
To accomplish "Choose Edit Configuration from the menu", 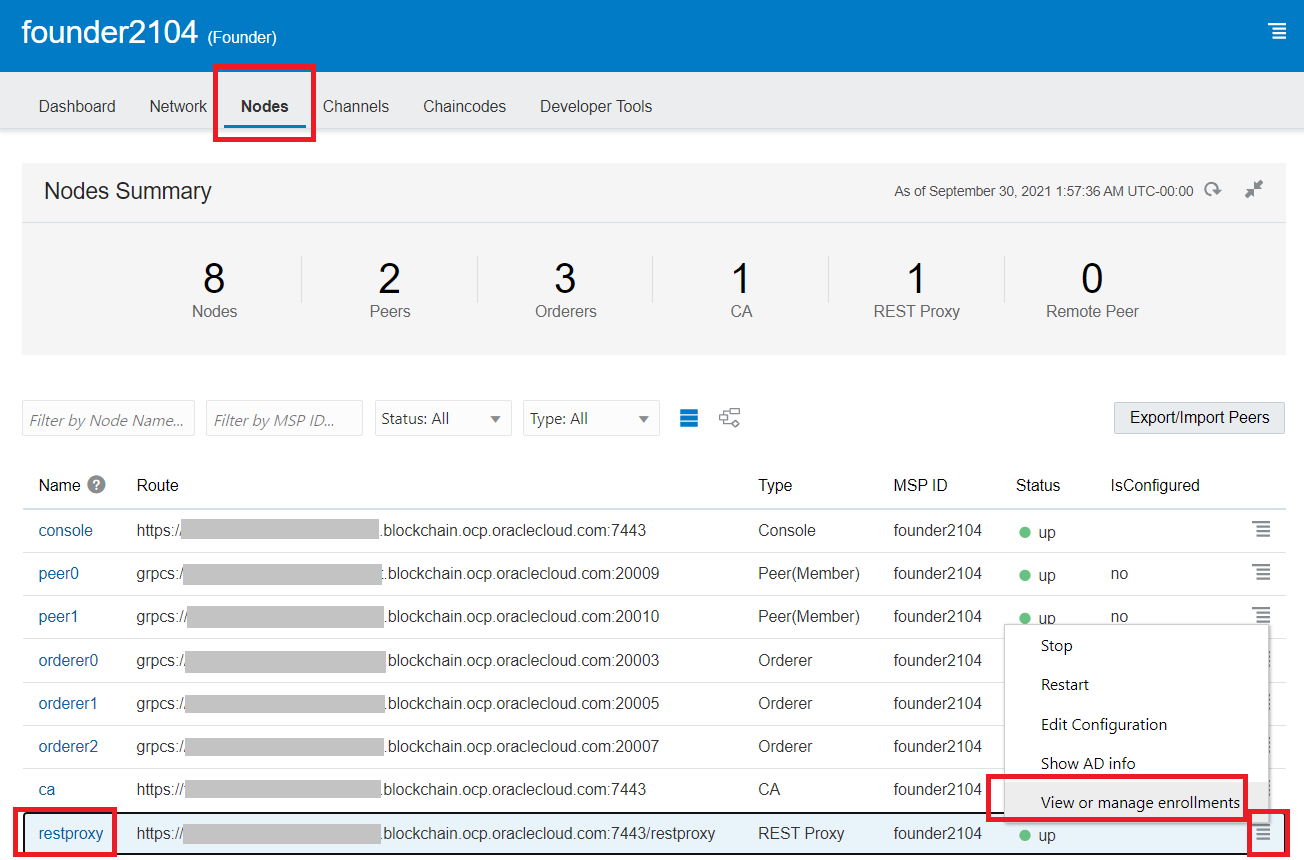I will pos(1103,724).
